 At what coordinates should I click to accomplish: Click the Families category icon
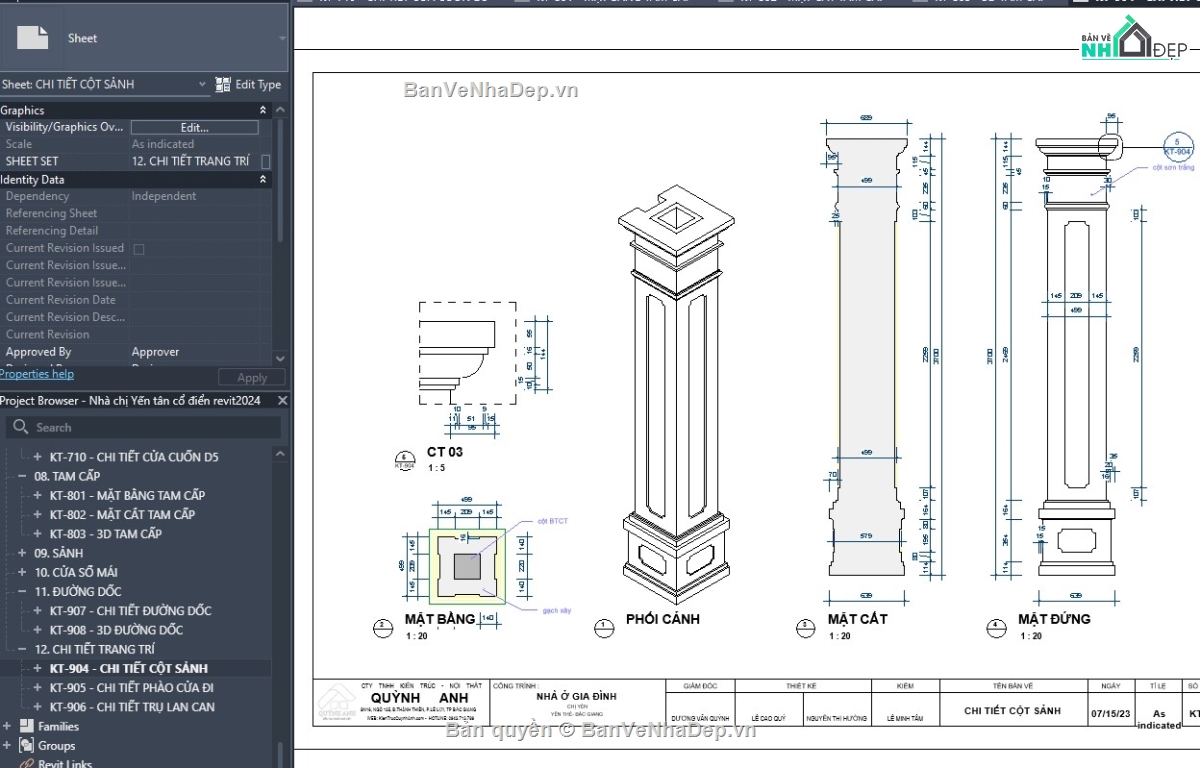pos(25,726)
